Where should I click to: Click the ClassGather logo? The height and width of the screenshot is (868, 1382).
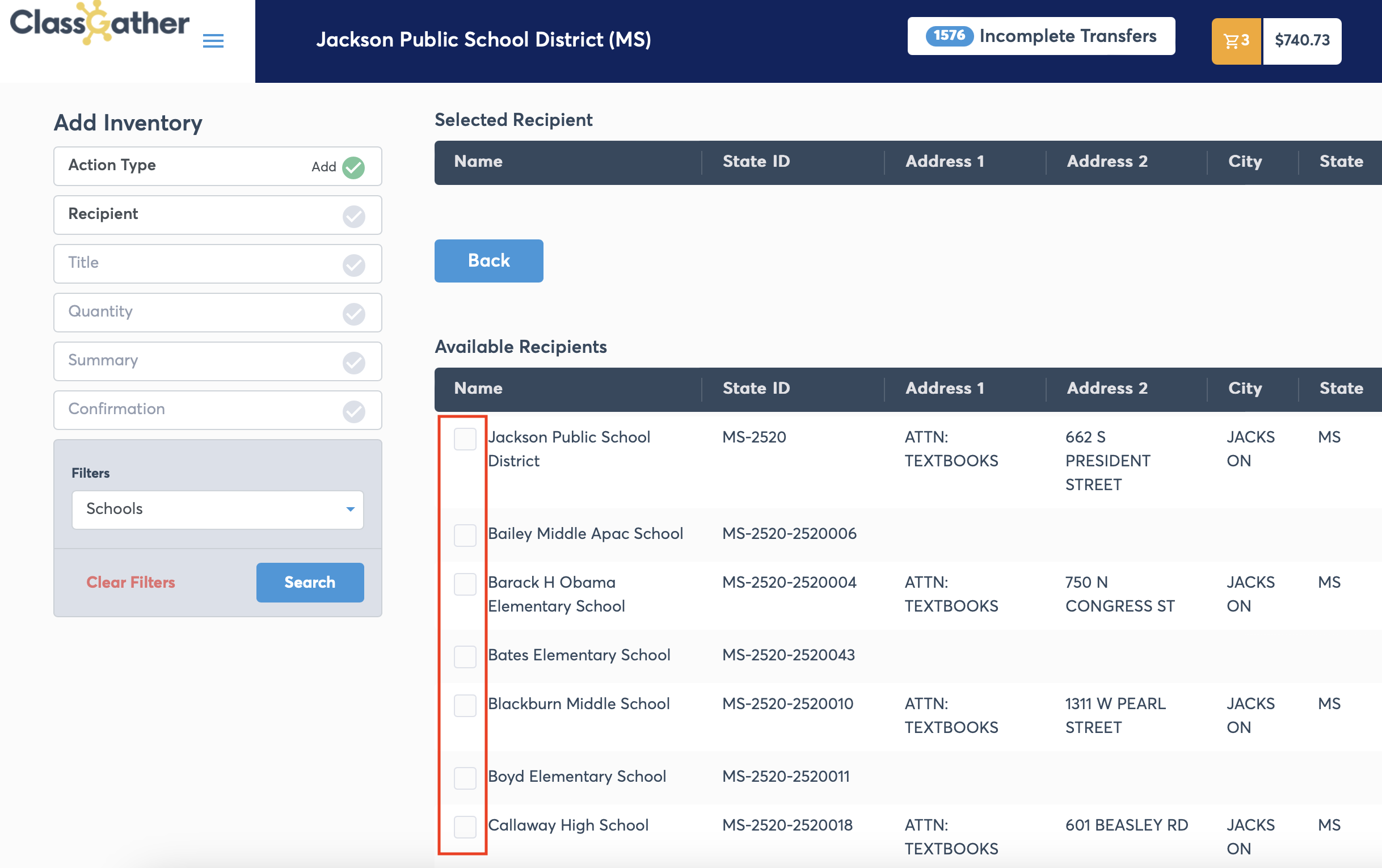coord(99,23)
